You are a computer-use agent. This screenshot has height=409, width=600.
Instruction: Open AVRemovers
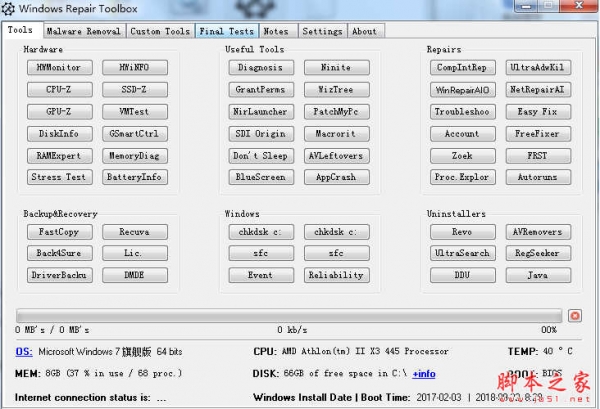[538, 232]
